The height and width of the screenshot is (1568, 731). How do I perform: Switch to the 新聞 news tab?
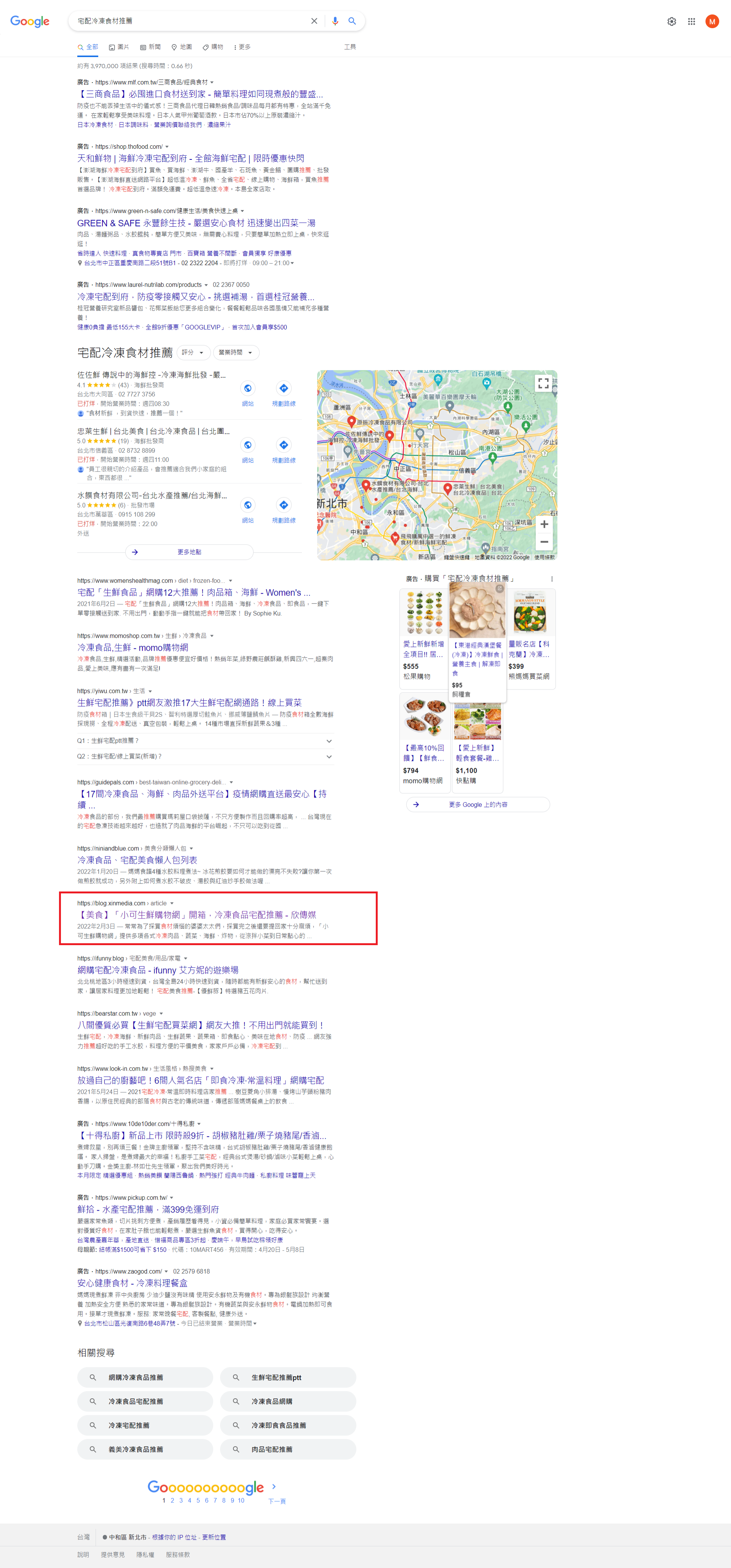(x=150, y=47)
